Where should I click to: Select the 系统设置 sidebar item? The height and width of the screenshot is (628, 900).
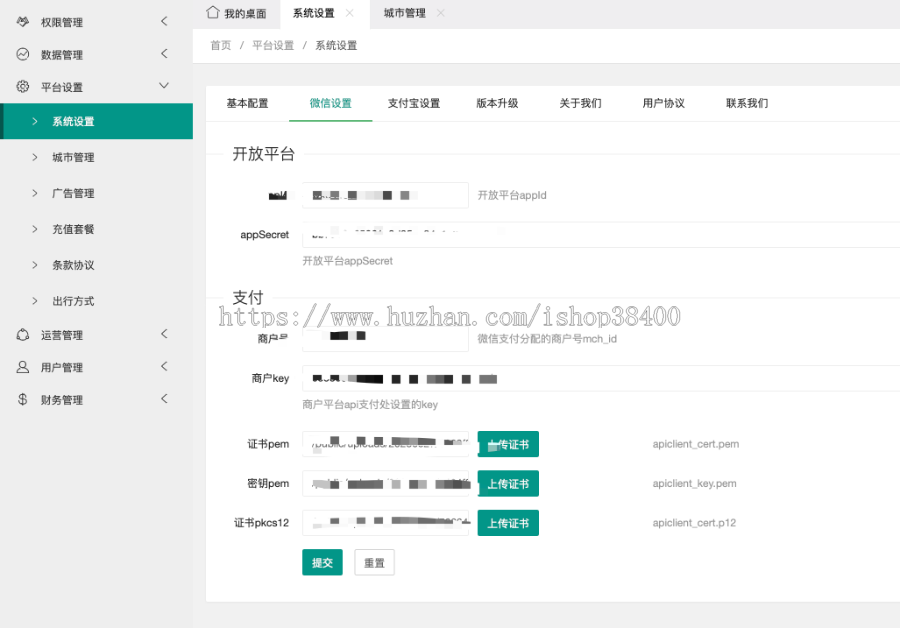point(96,121)
